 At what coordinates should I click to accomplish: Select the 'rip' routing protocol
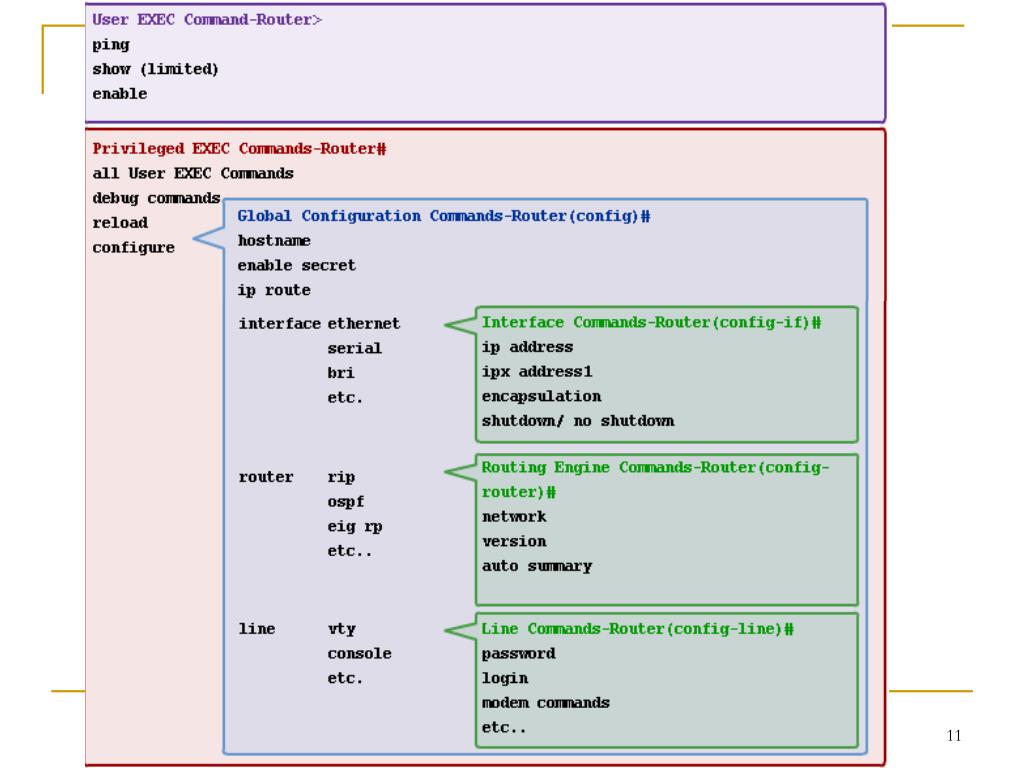(341, 478)
